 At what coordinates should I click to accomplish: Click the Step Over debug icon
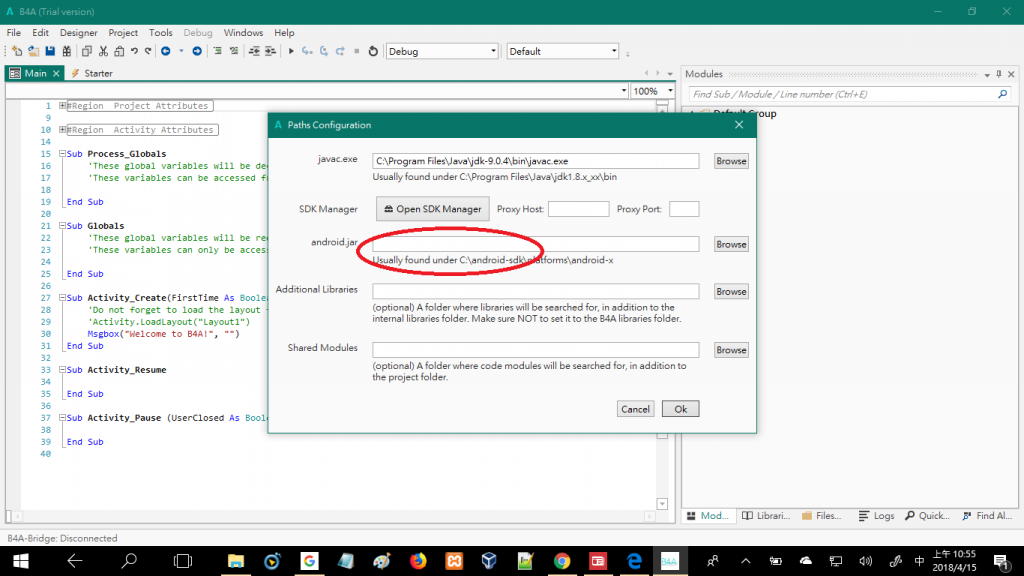[324, 51]
